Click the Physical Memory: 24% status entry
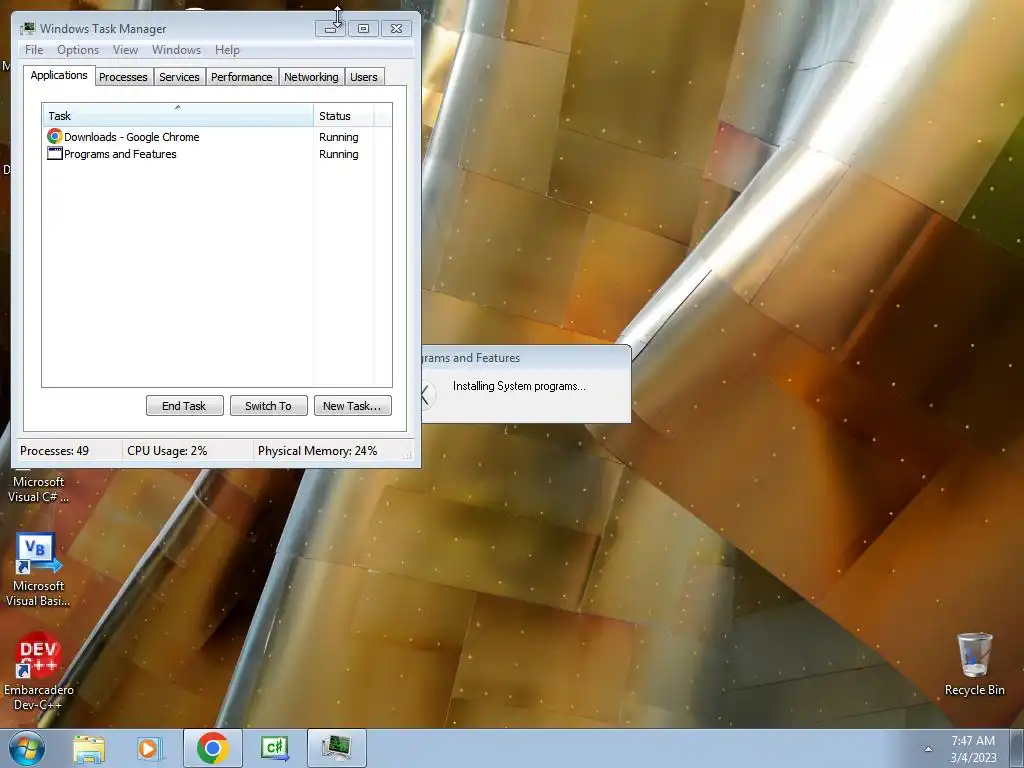This screenshot has width=1024, height=768. point(317,451)
